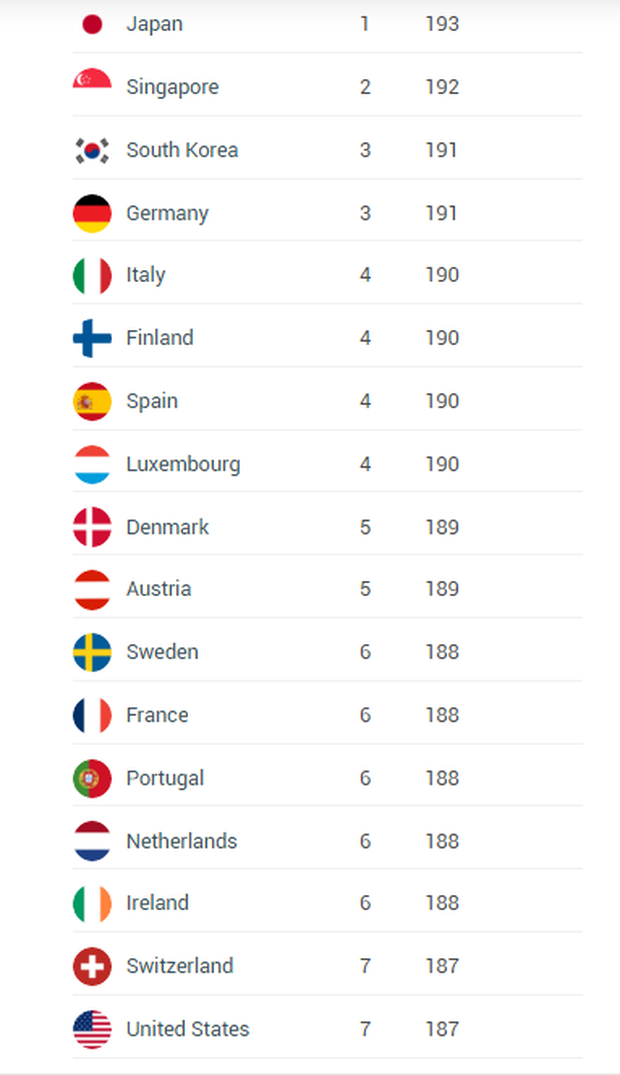Click the Portugal flag icon
Image resolution: width=620 pixels, height=1075 pixels.
(x=92, y=778)
